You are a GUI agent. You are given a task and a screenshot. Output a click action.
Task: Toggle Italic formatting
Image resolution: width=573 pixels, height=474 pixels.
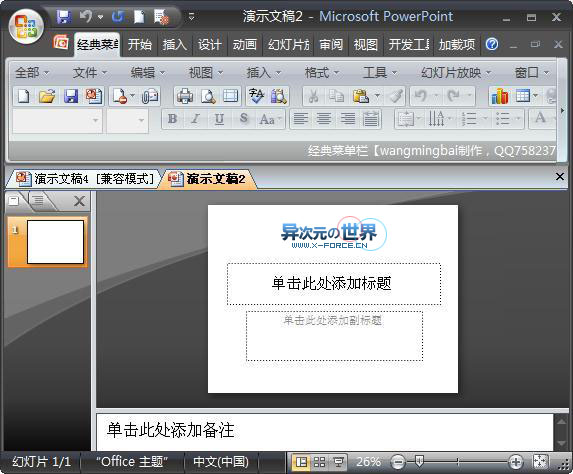point(196,119)
